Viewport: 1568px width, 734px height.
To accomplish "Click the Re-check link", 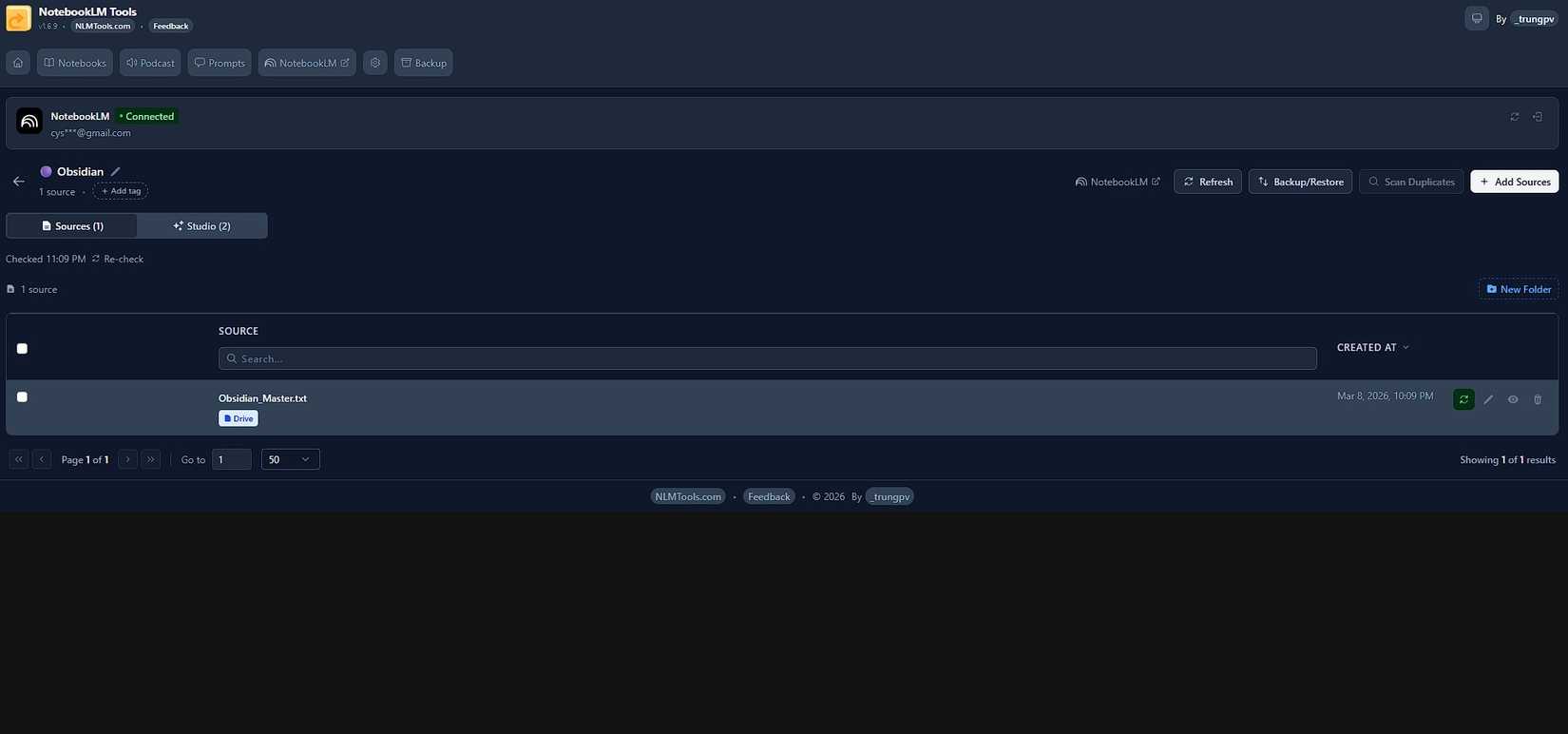I will pyautogui.click(x=118, y=259).
